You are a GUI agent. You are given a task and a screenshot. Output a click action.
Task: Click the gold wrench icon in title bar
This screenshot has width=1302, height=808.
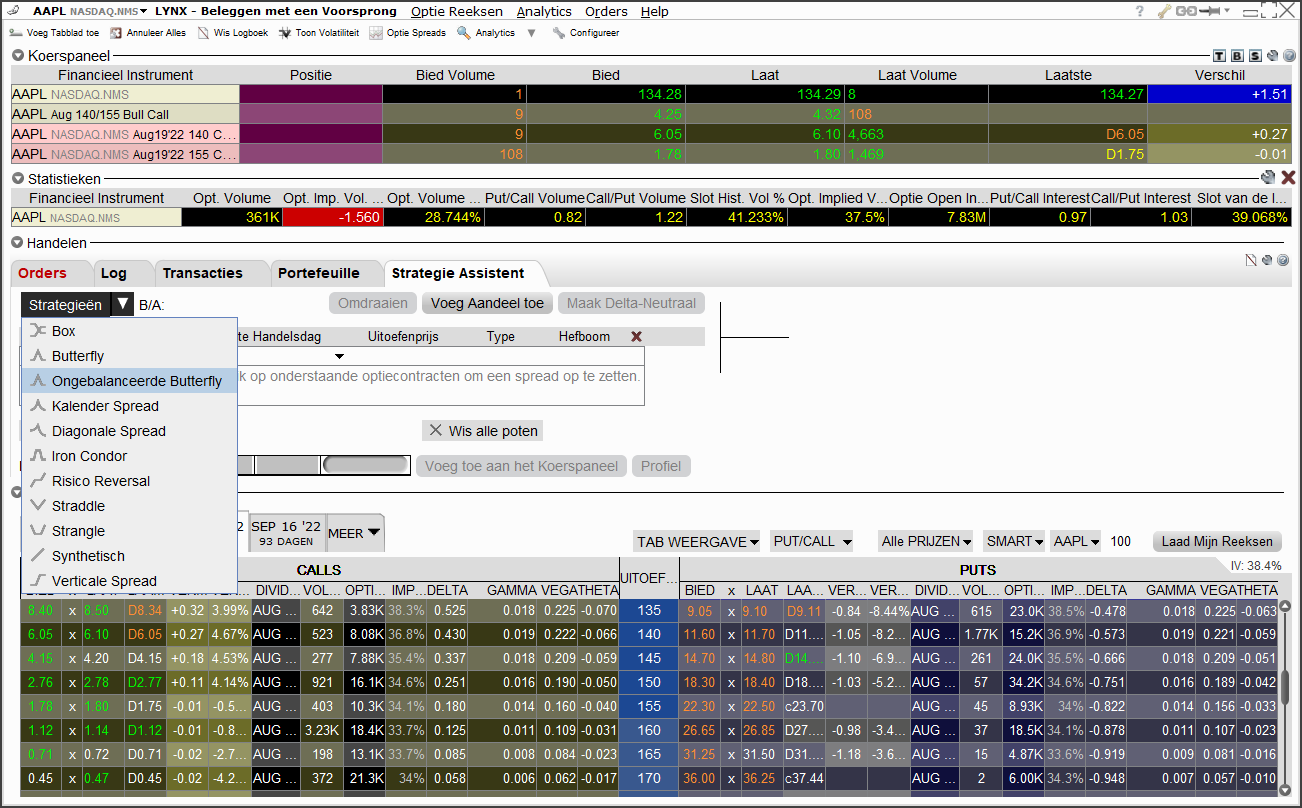point(1164,12)
